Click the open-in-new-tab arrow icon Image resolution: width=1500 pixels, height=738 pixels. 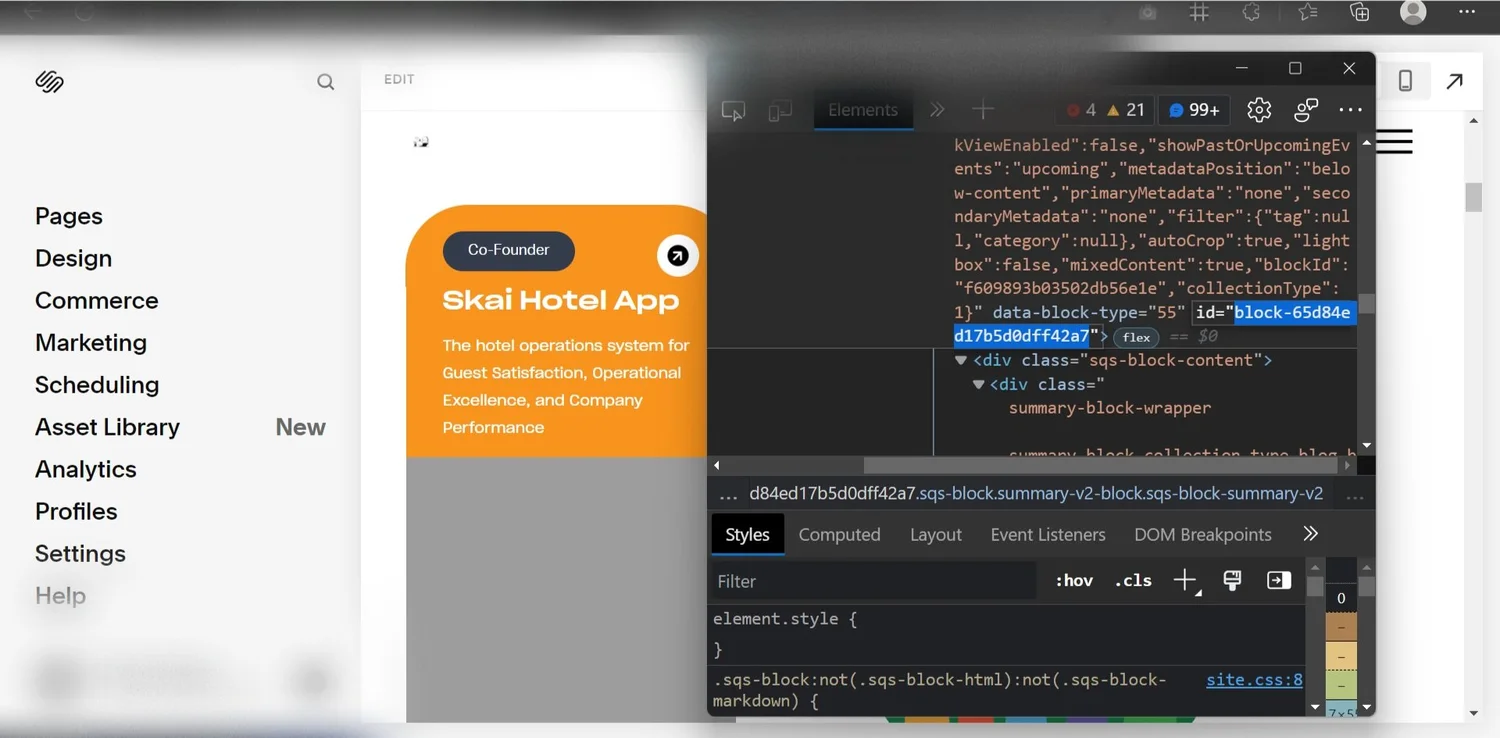[x=1455, y=80]
